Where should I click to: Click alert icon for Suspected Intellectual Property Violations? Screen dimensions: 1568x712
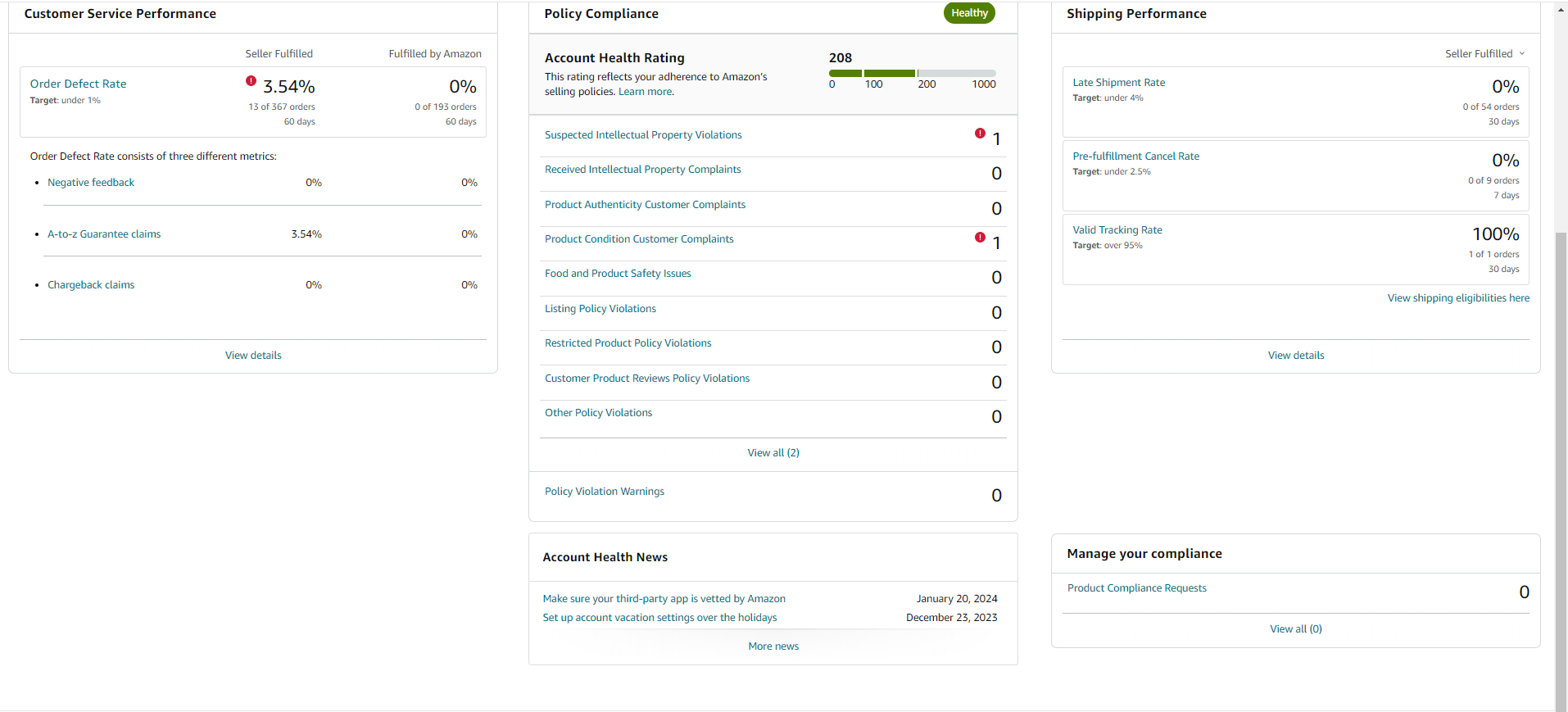(980, 133)
